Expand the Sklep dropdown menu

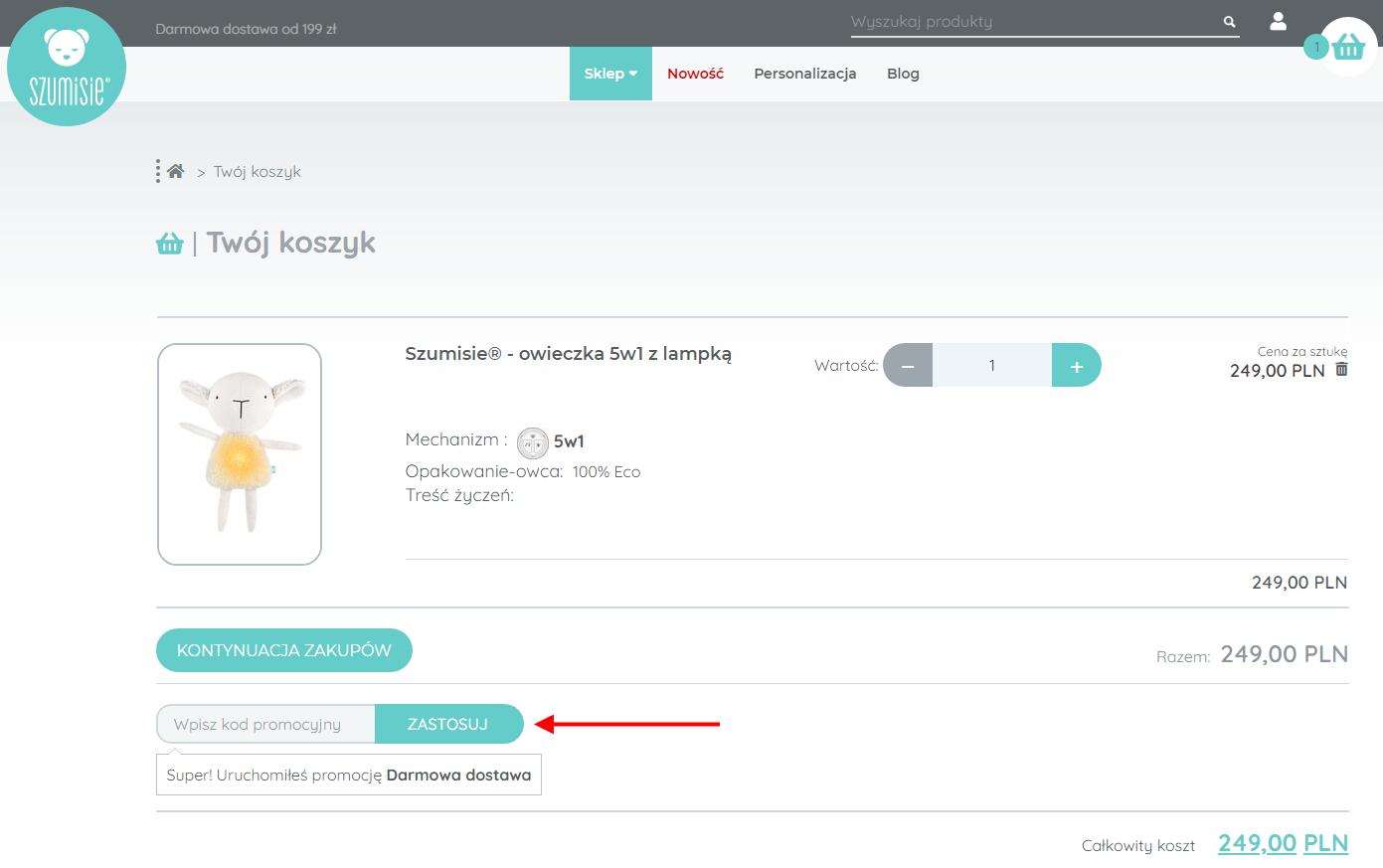(610, 74)
